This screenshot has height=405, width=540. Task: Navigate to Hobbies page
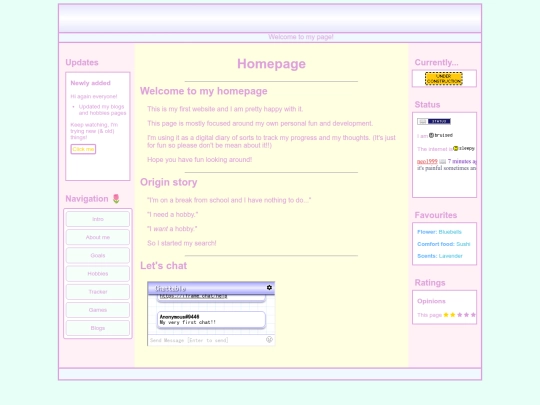(x=98, y=274)
